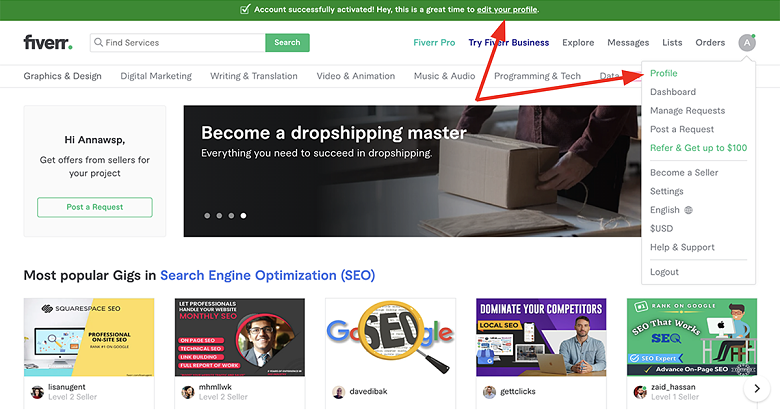
Task: Select Profile in account dropdown
Action: click(664, 73)
